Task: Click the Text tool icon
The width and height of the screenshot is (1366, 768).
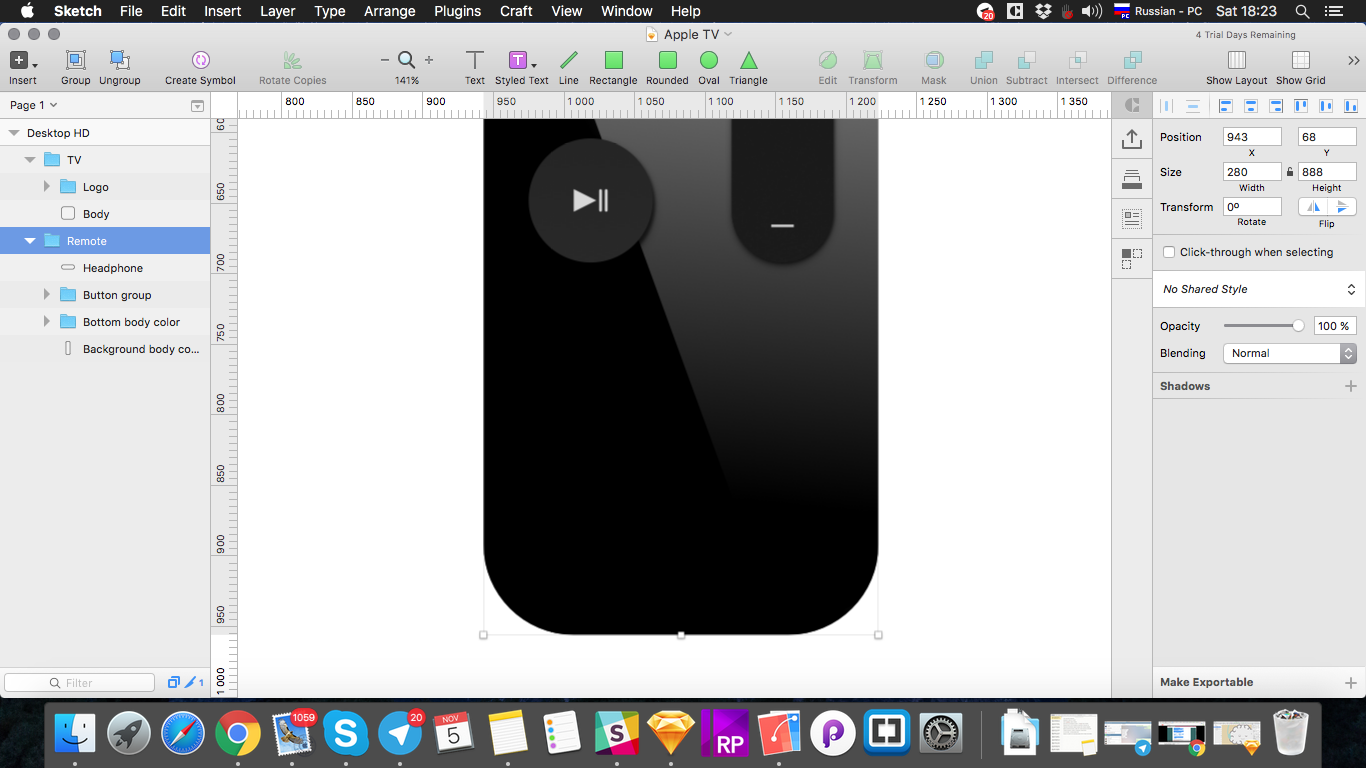Action: click(x=475, y=61)
